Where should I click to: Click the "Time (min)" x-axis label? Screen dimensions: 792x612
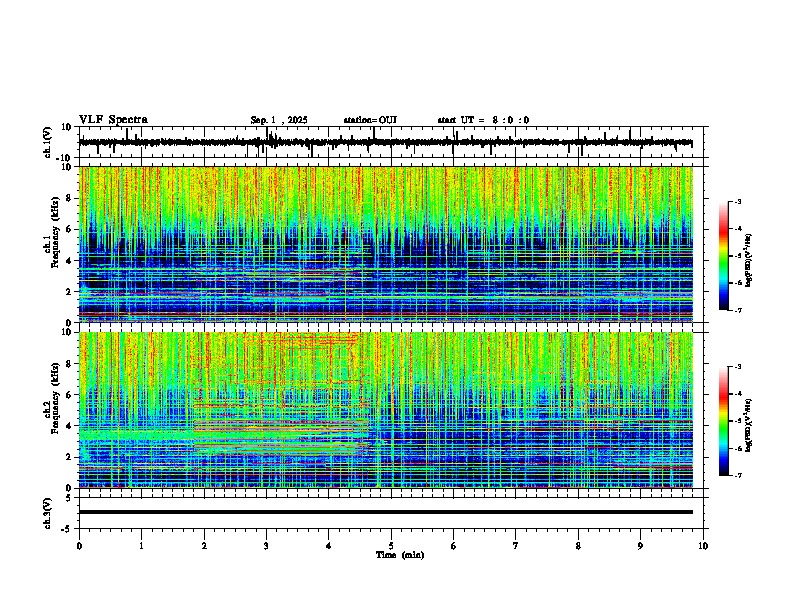tap(400, 555)
